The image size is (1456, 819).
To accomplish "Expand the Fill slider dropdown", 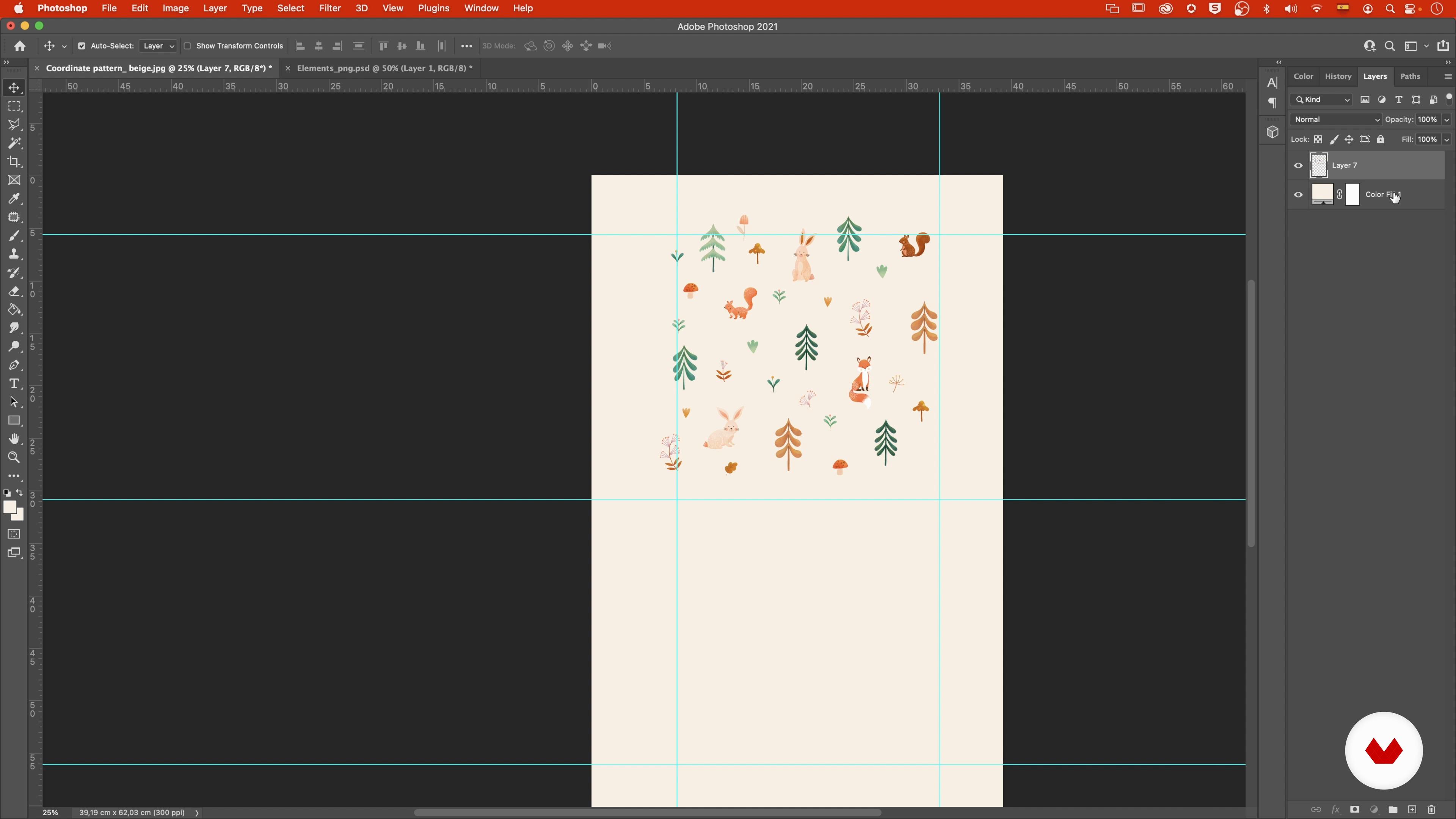I will pos(1447,140).
